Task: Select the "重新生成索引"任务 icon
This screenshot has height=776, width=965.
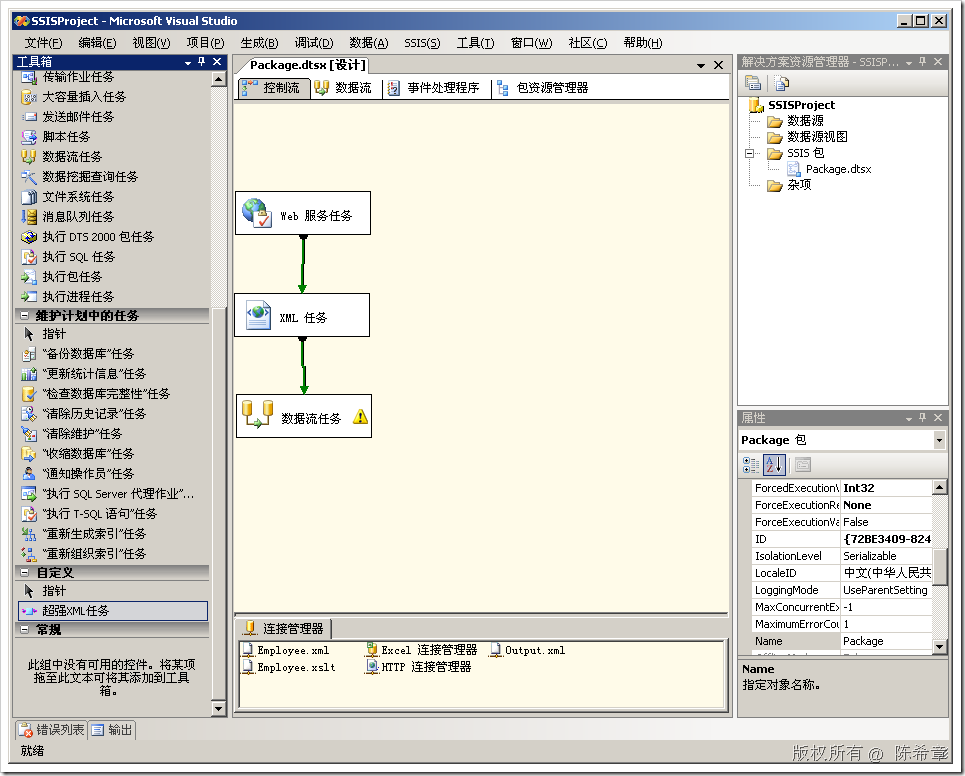Action: point(29,534)
